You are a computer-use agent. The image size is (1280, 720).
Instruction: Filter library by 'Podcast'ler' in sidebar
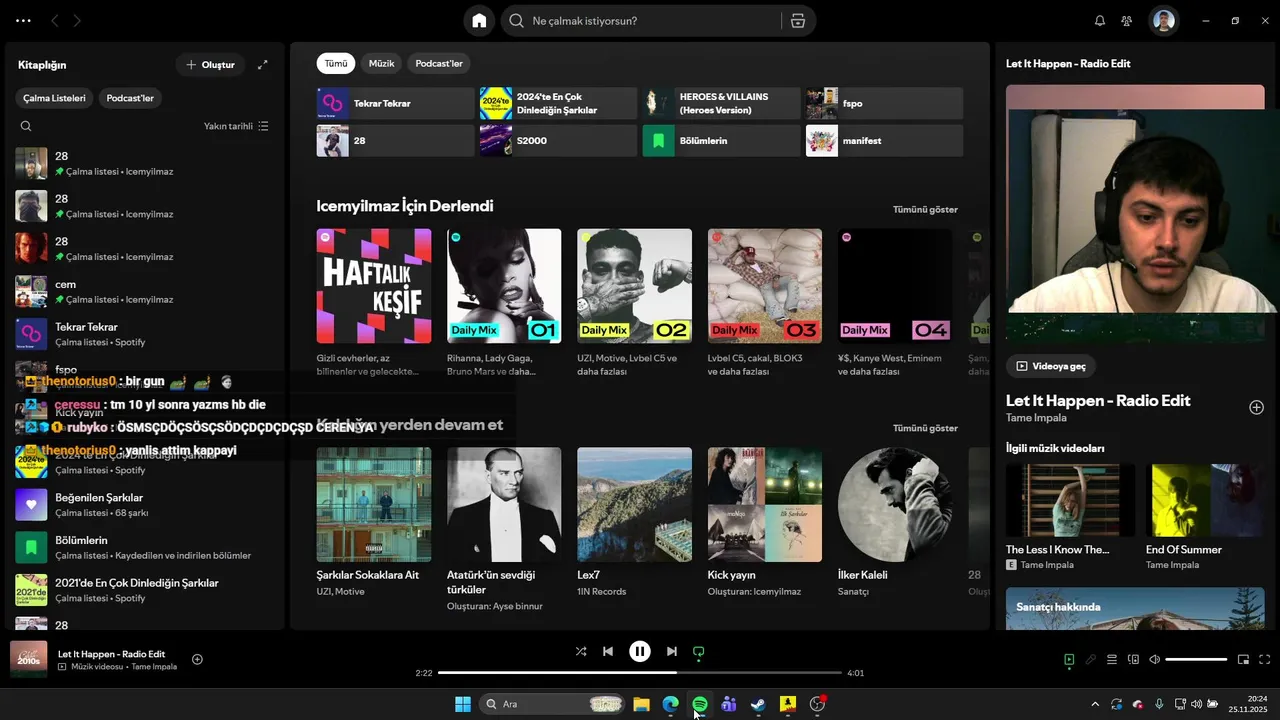click(x=130, y=98)
